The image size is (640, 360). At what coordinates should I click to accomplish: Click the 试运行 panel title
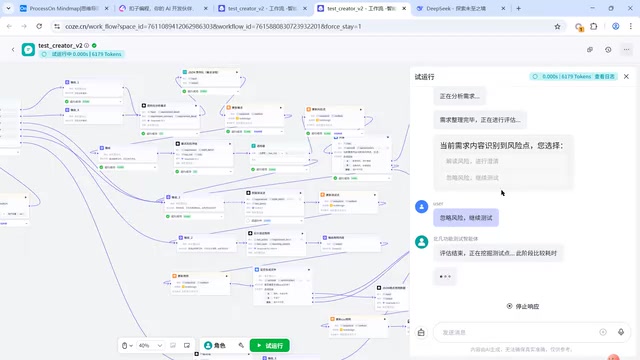click(424, 77)
